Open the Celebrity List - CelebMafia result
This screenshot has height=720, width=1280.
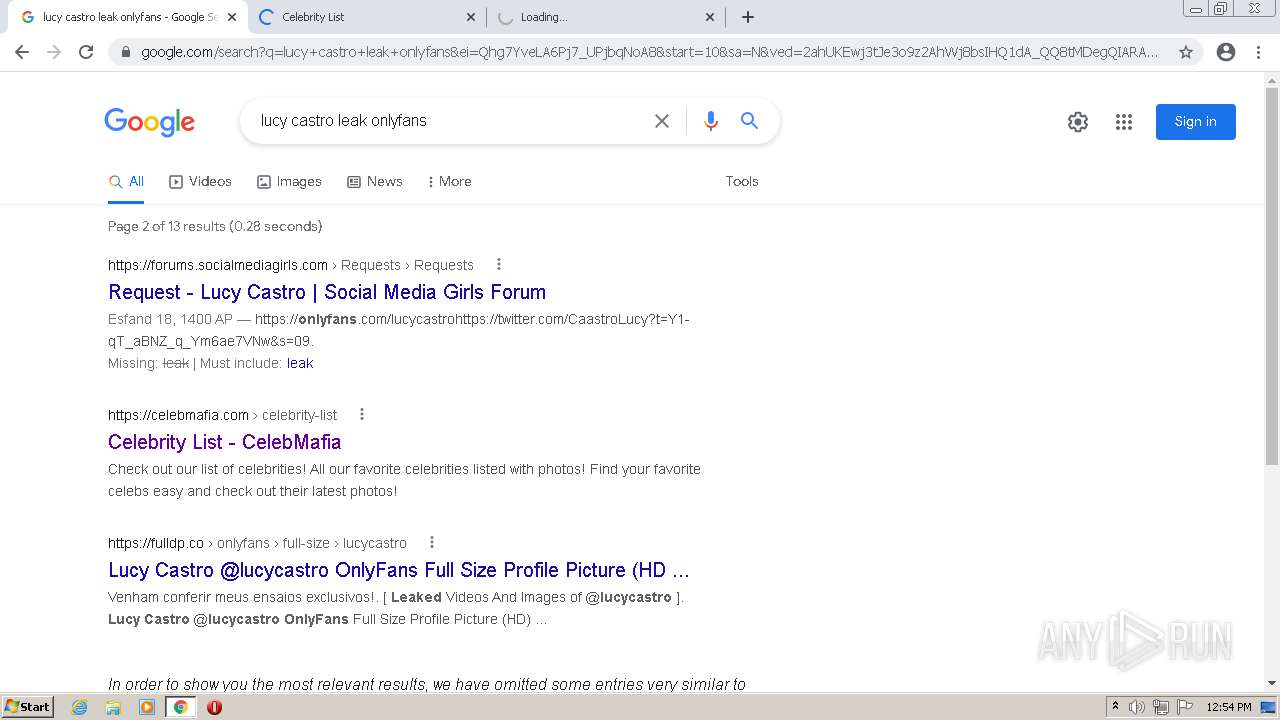tap(225, 442)
